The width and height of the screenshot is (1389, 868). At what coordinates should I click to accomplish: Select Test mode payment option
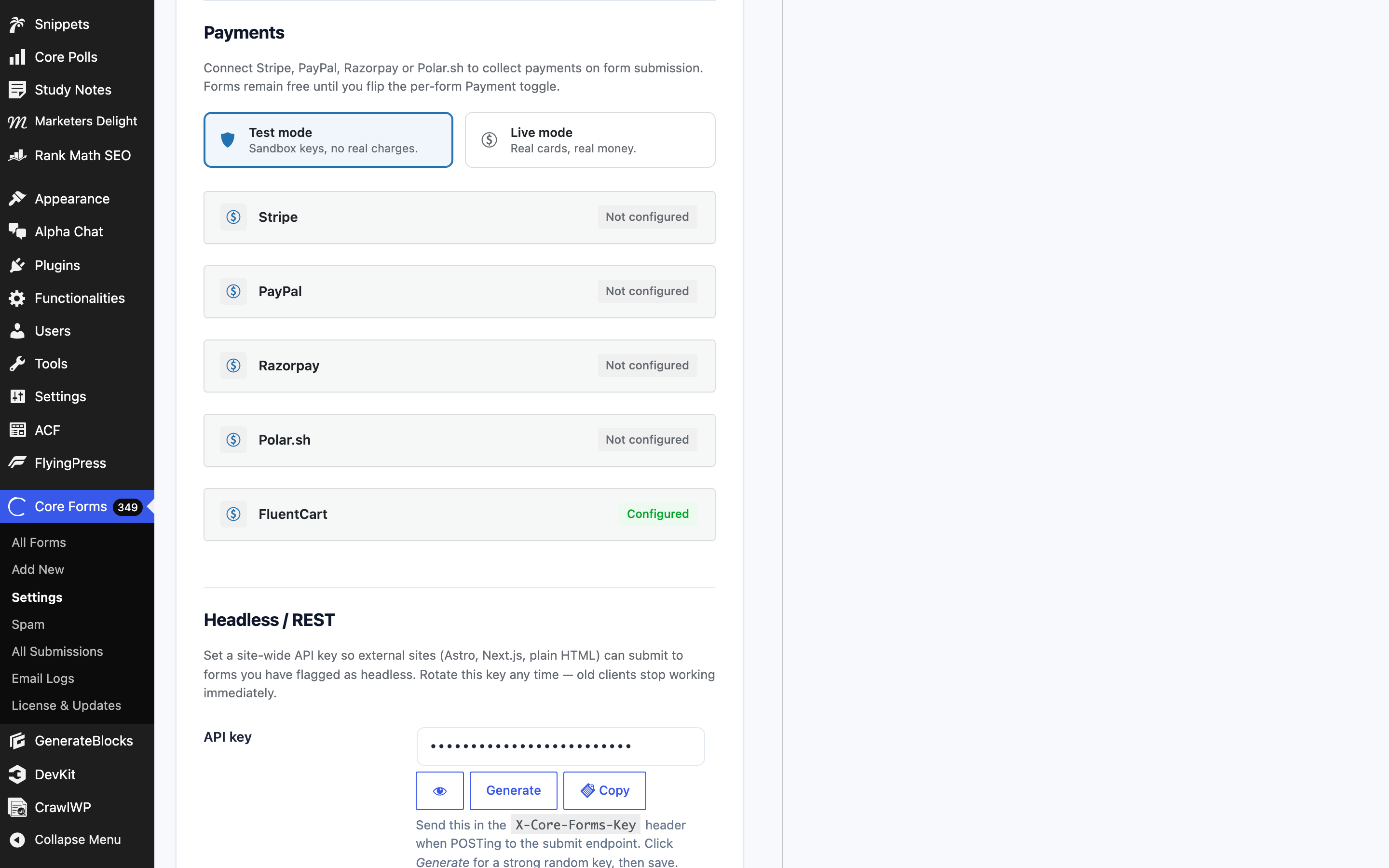pos(328,139)
